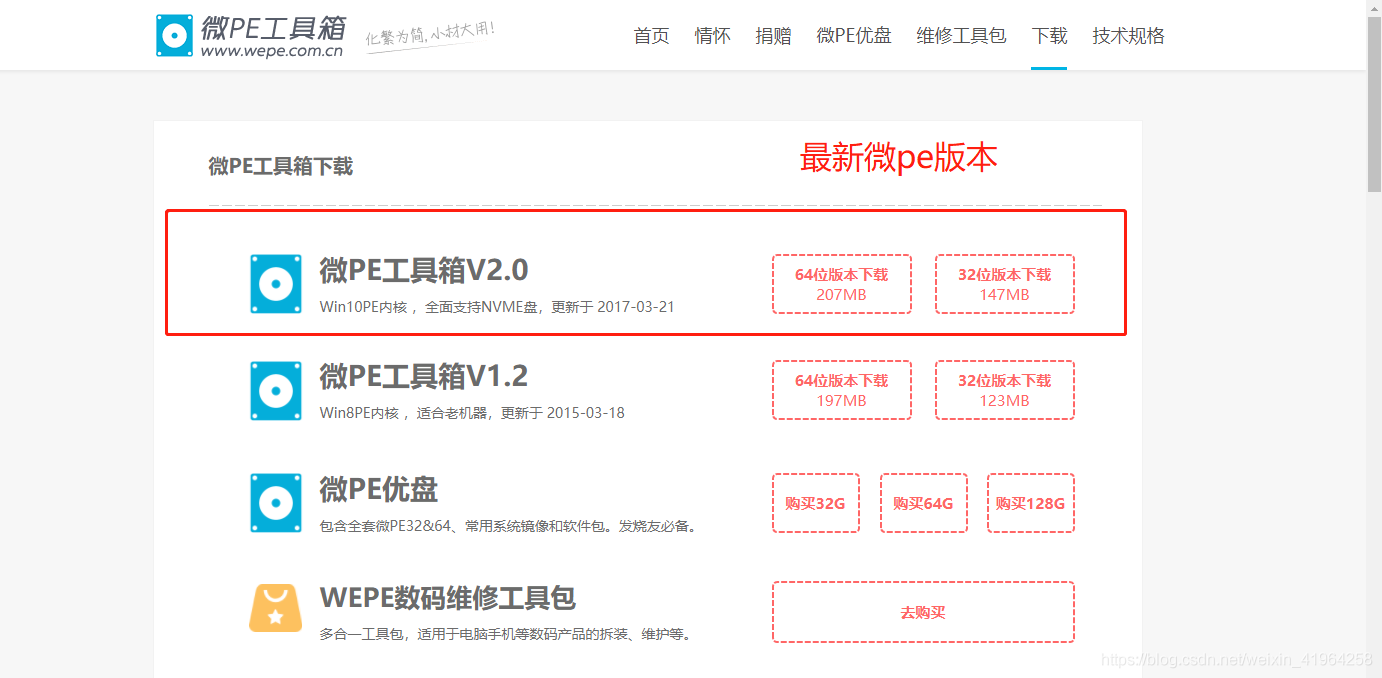Go to the 捐赠 page
The image size is (1382, 678).
pos(774,36)
